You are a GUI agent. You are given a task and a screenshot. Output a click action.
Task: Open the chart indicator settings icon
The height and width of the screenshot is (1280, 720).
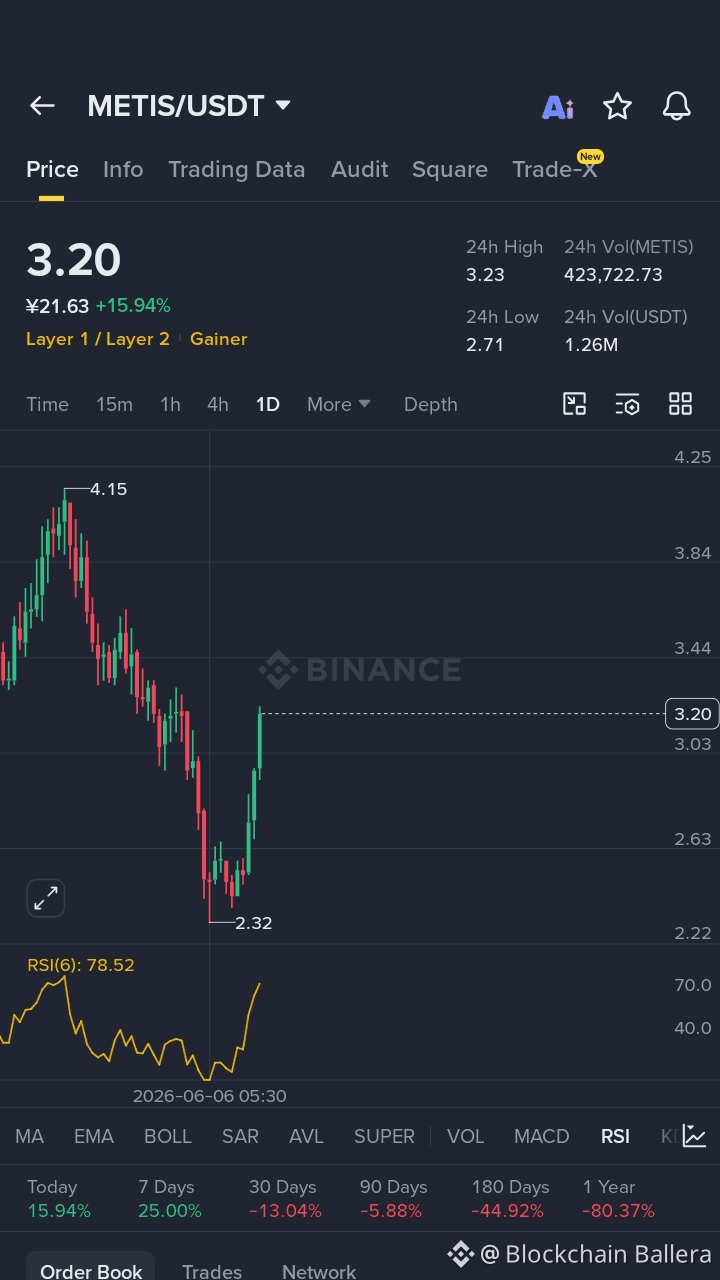tap(627, 404)
